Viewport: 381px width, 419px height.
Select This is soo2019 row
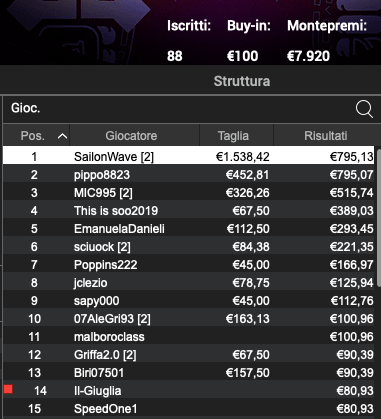[x=189, y=210]
